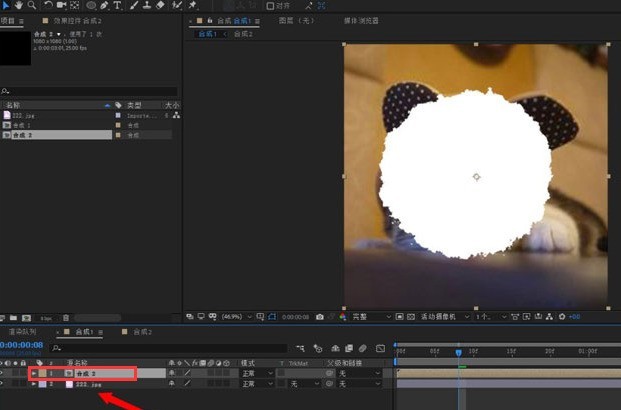This screenshot has height=410, width=621.
Task: Toggle visibility of layer 合成 2
Action: [4, 373]
